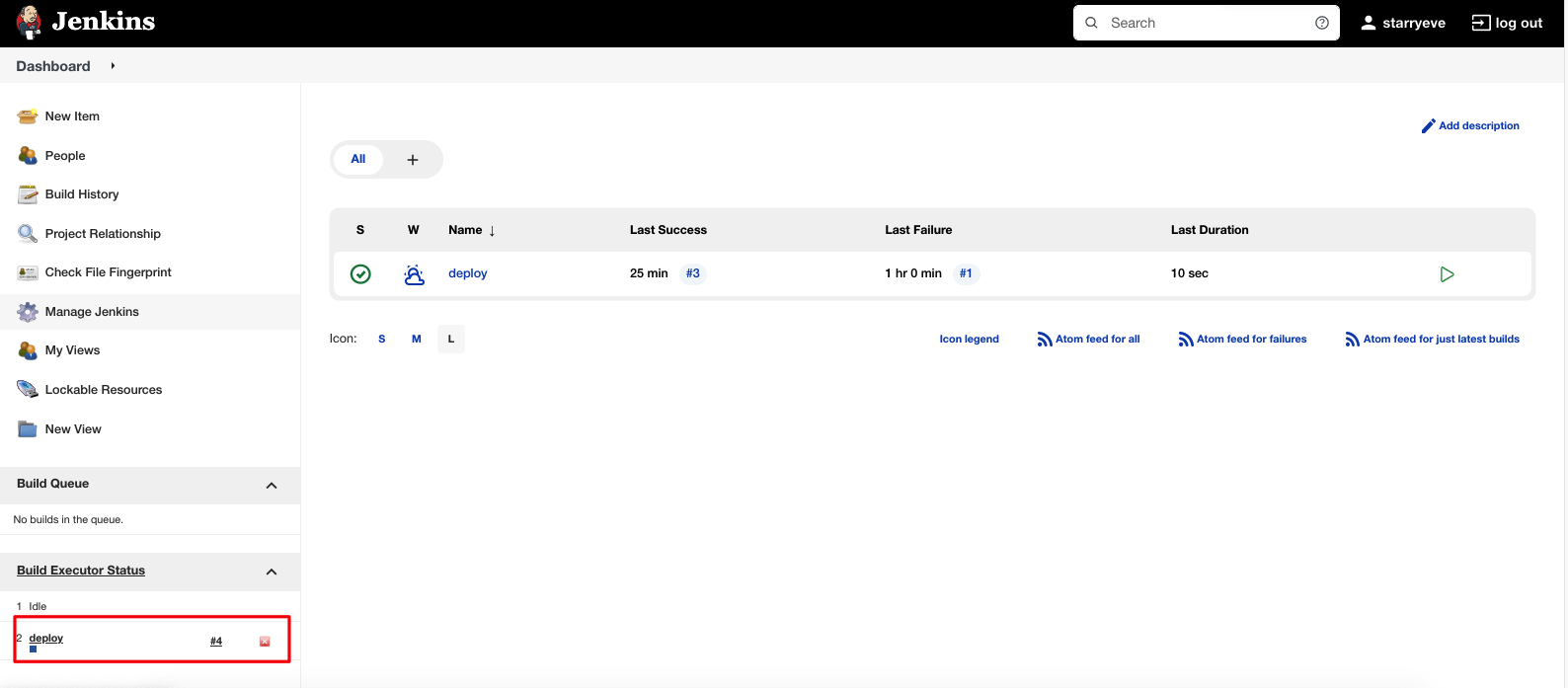Select the All view tab
The image size is (1568, 688).
pyautogui.click(x=357, y=159)
